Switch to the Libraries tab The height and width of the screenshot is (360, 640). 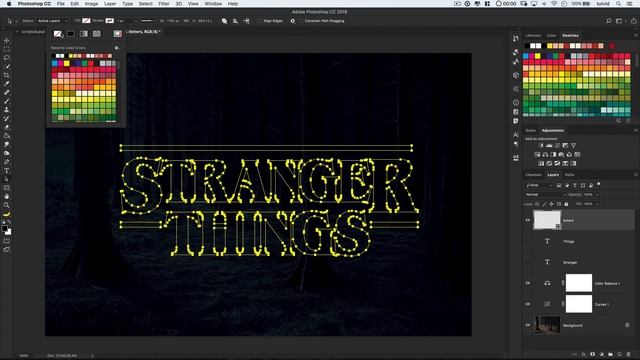tap(533, 36)
